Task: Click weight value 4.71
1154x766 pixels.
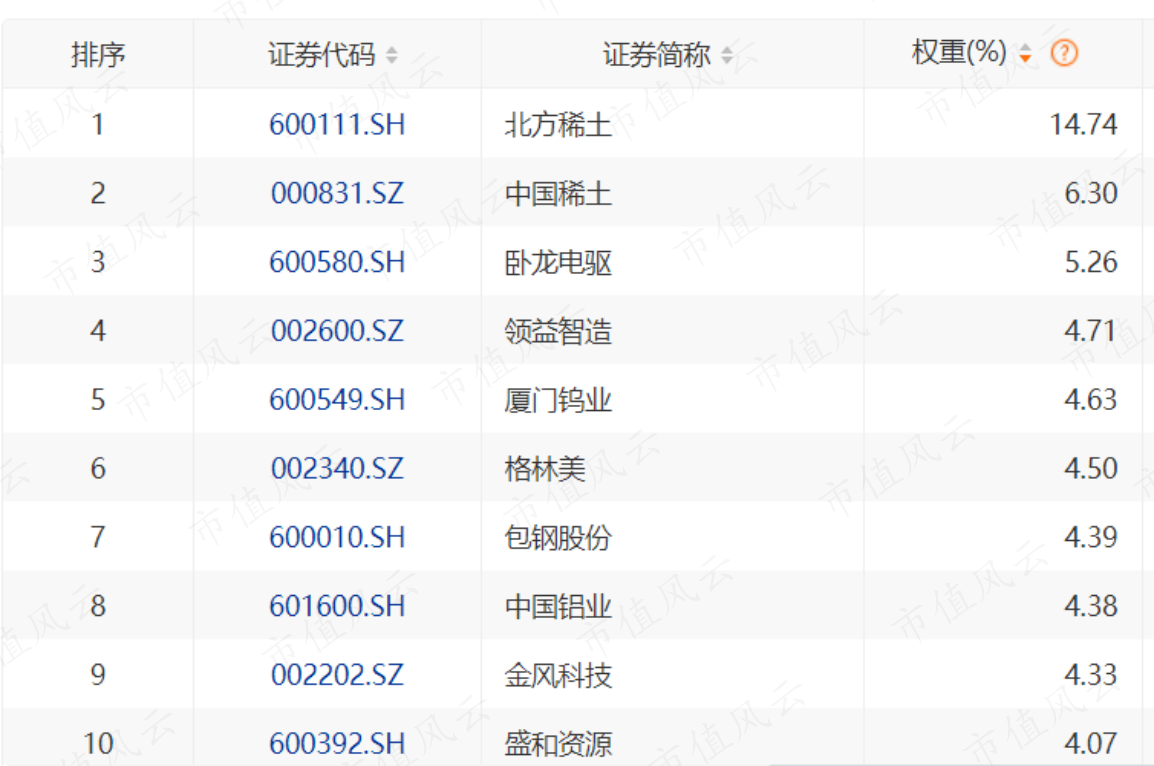Action: (x=1091, y=331)
